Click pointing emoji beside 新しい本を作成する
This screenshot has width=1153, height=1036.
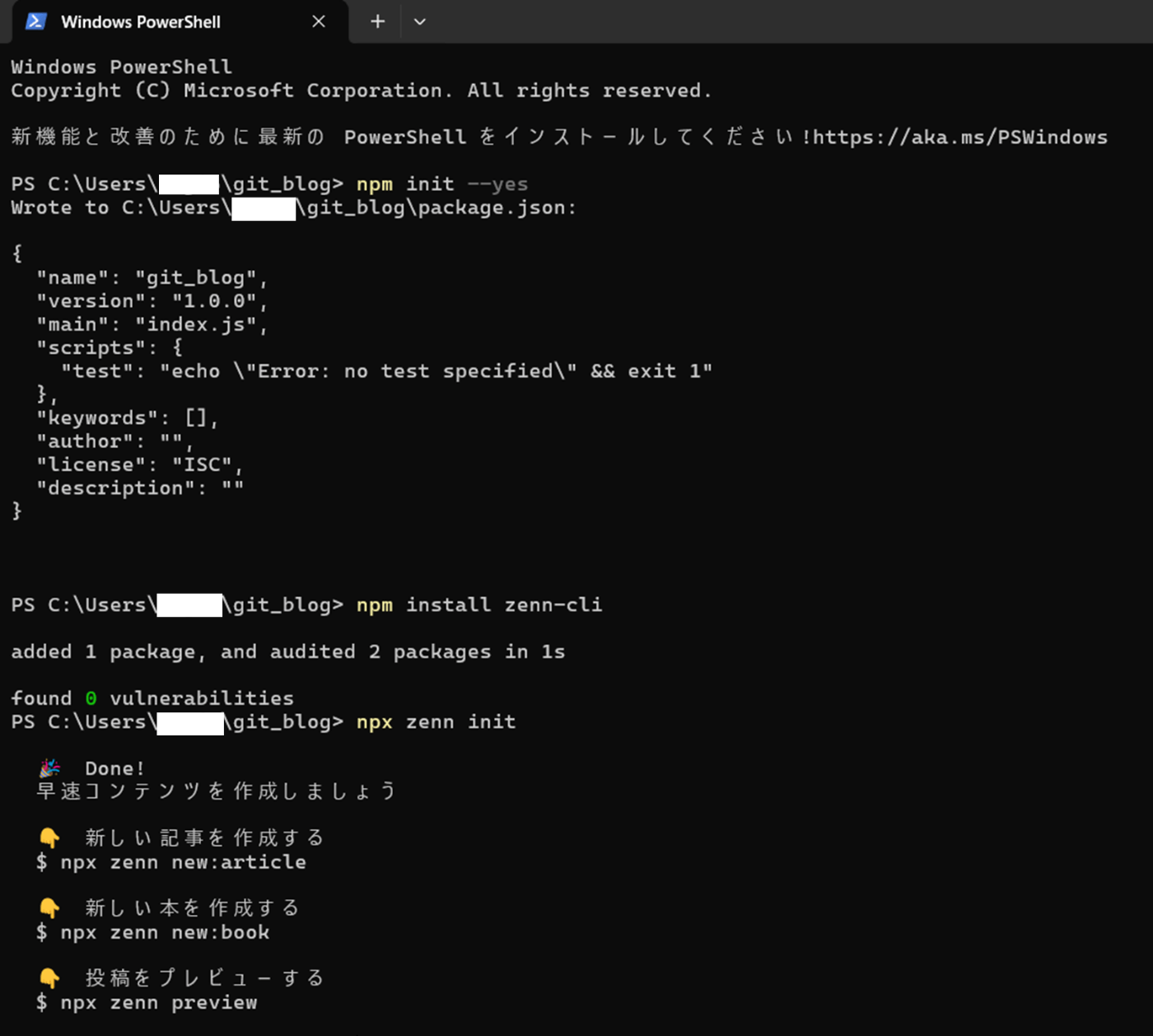49,908
